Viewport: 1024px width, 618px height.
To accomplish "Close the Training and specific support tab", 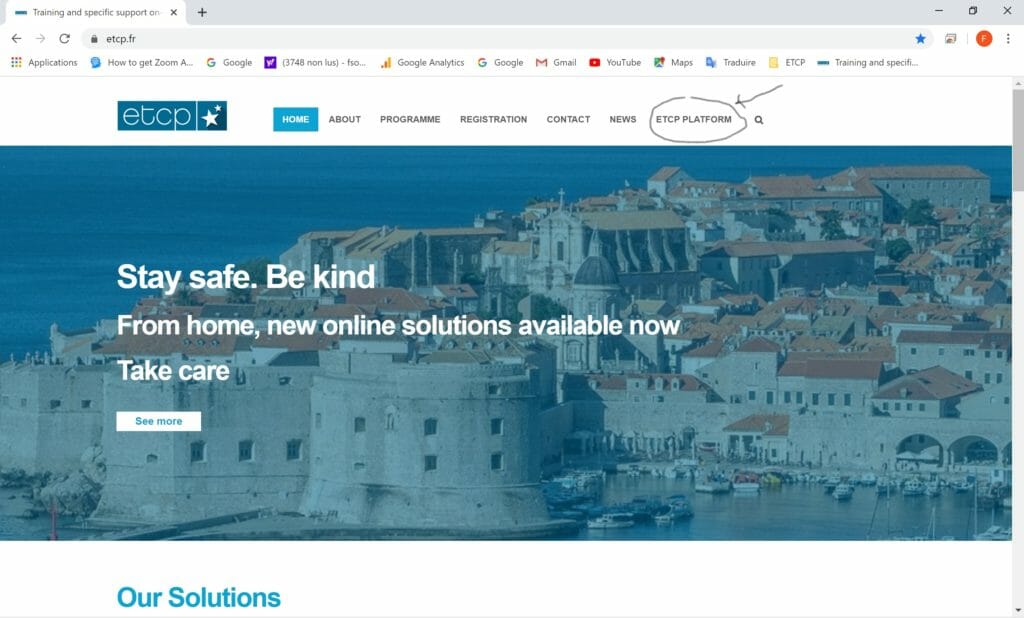I will (x=174, y=12).
